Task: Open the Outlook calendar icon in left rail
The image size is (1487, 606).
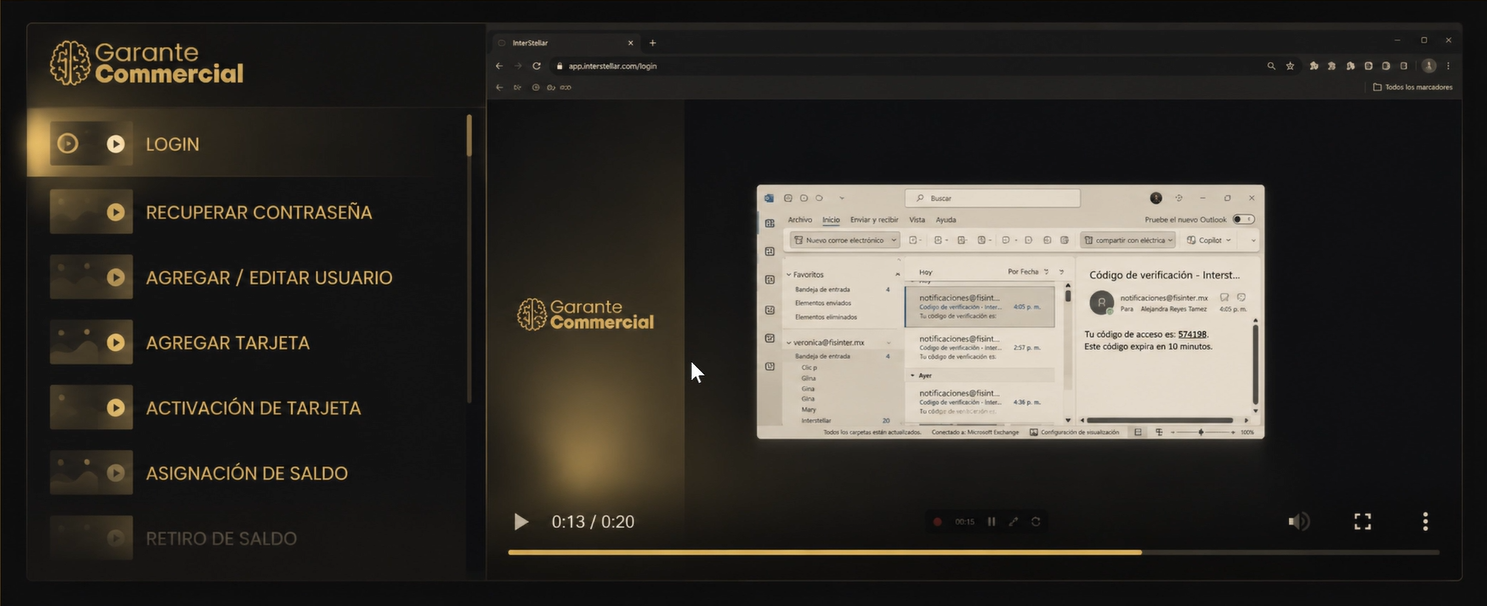Action: pyautogui.click(x=769, y=251)
